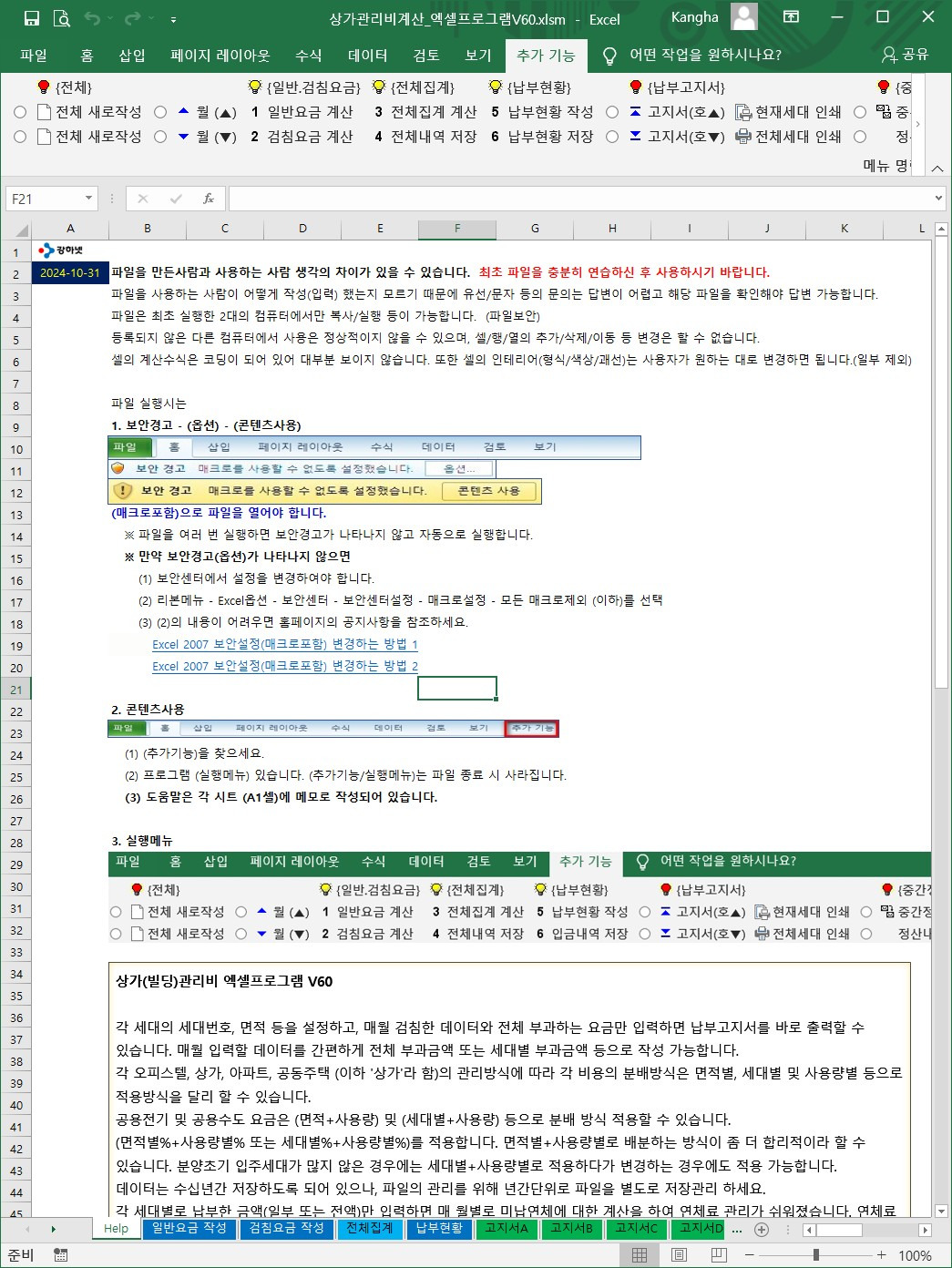This screenshot has height=1268, width=952.
Task: Select radio button after 전체세대 인쇄 in ribbon
Action: click(x=860, y=137)
